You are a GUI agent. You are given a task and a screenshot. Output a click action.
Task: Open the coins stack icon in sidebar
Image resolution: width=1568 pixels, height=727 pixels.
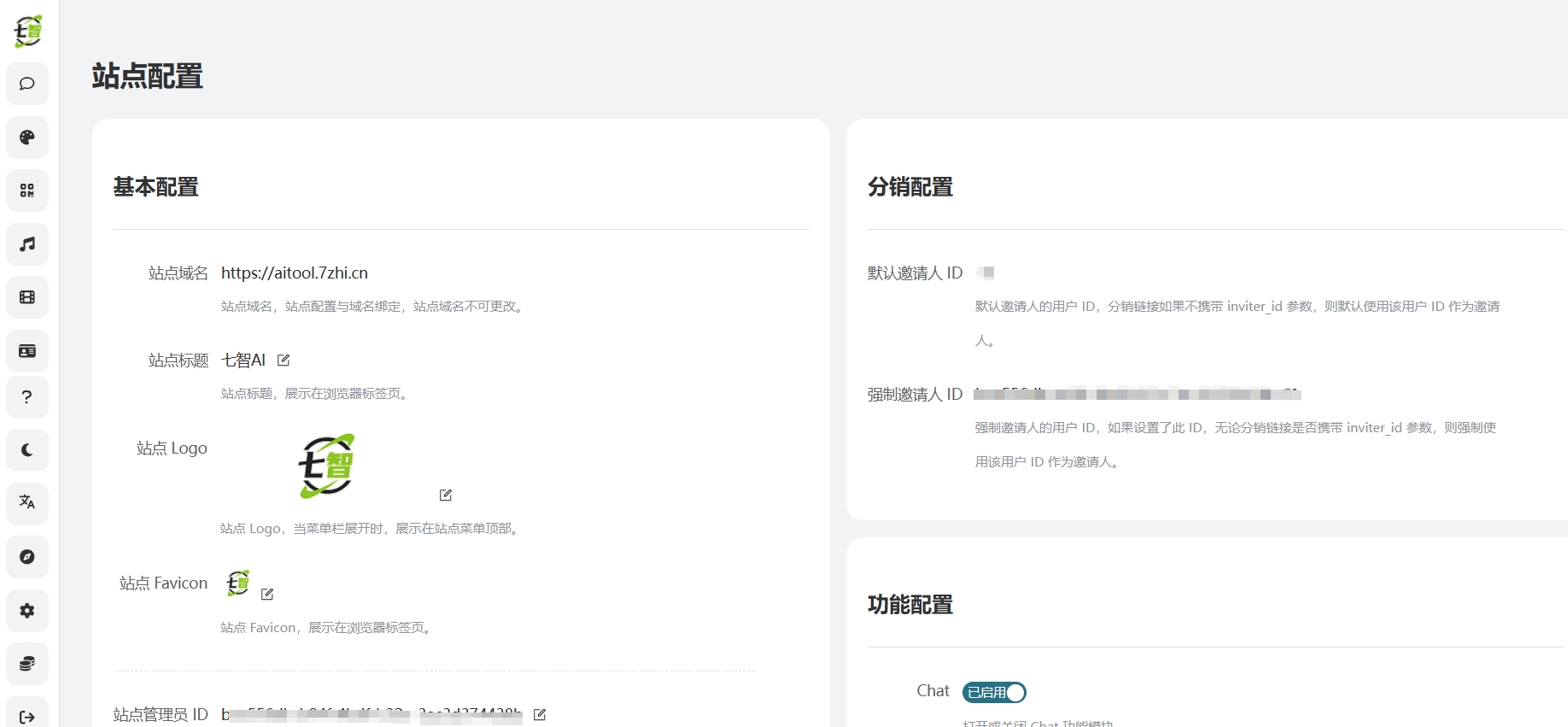point(27,664)
